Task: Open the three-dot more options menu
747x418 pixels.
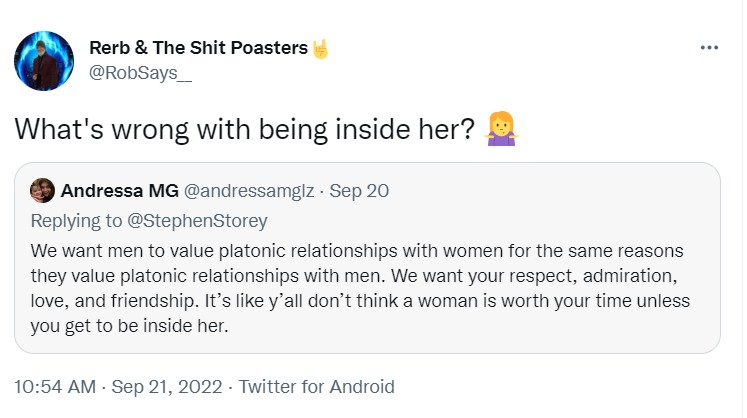Action: [x=709, y=47]
